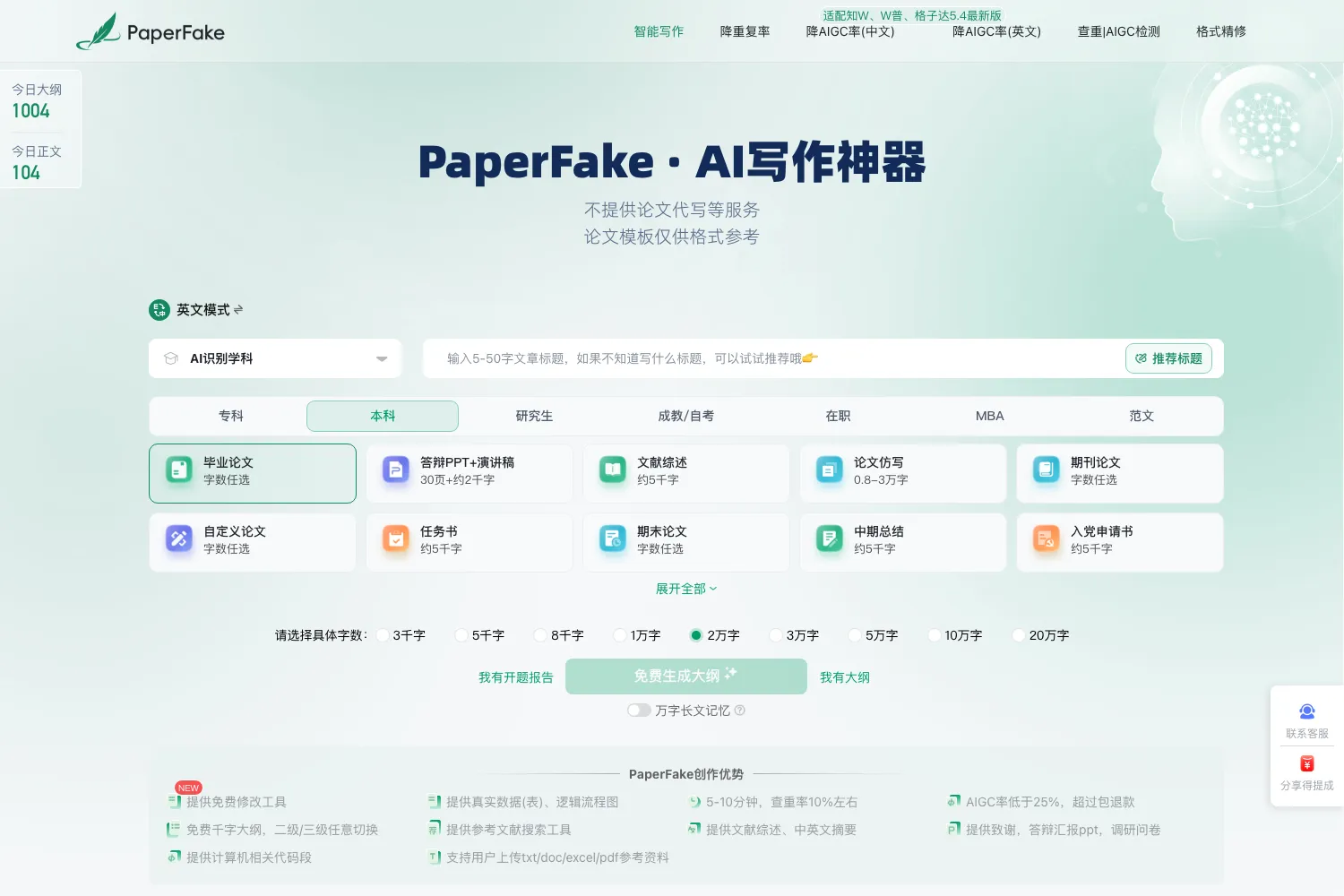Click the 期末论文 card icon

point(613,538)
